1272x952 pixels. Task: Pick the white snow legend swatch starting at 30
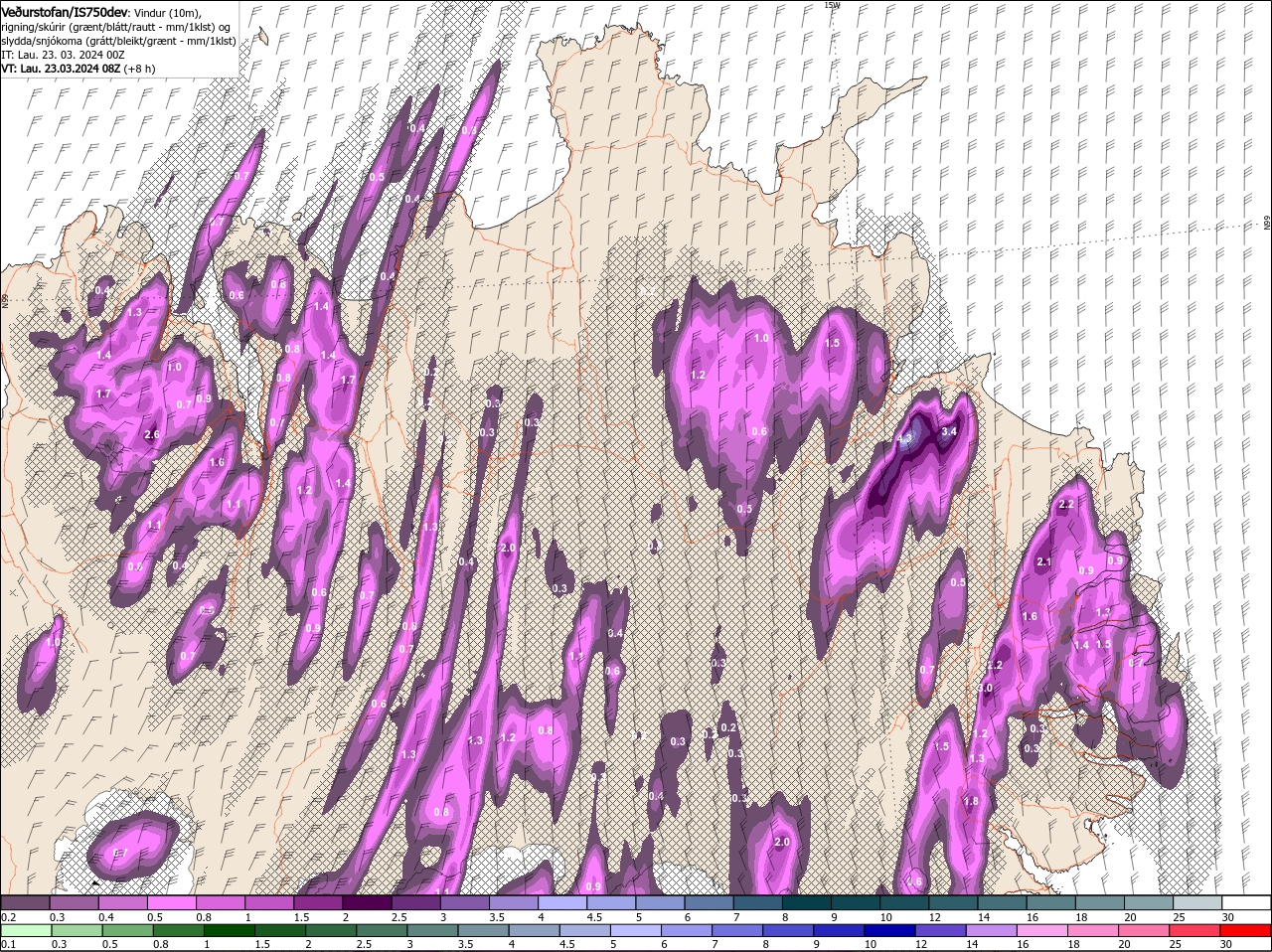[x=1246, y=902]
